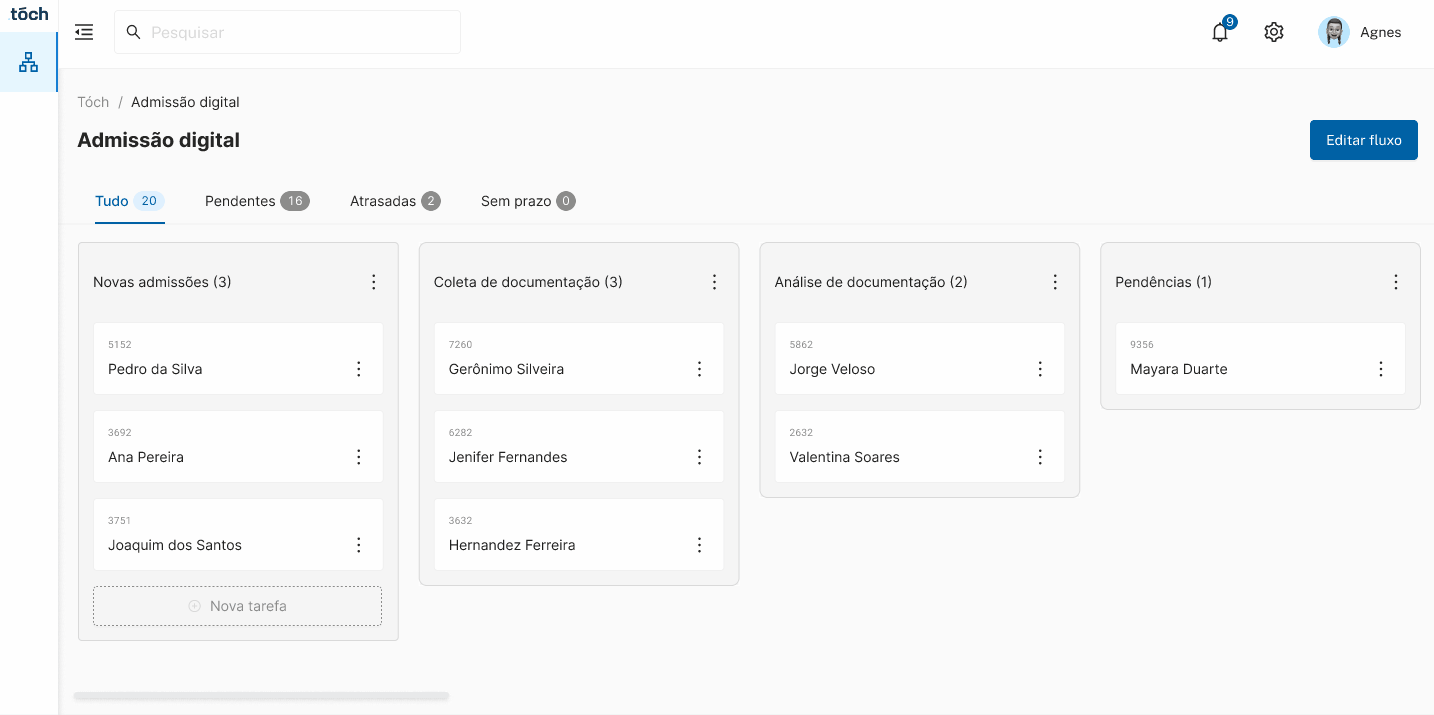This screenshot has height=715, width=1434.
Task: Click the Editar fluxo button
Action: click(1364, 140)
